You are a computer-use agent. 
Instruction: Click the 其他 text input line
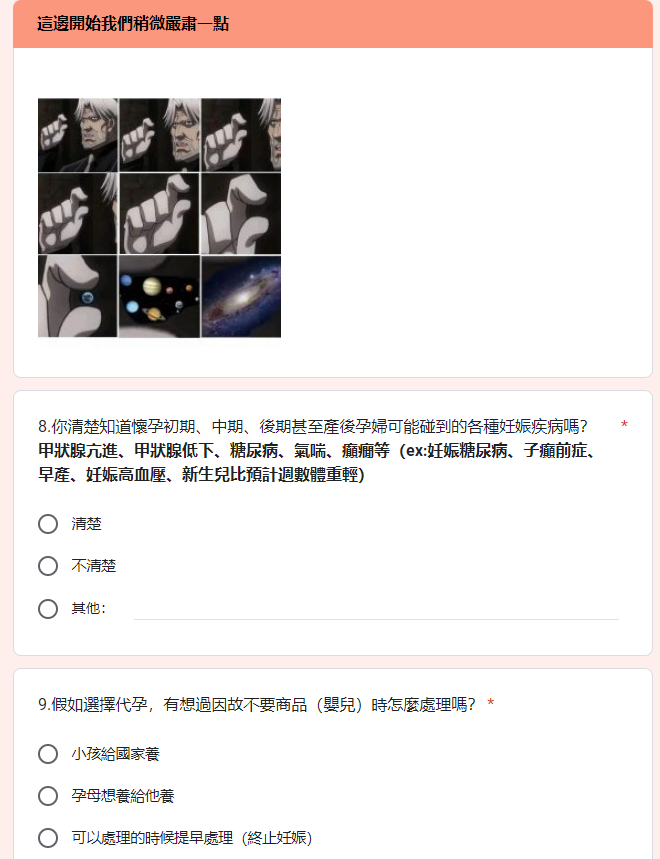376,609
